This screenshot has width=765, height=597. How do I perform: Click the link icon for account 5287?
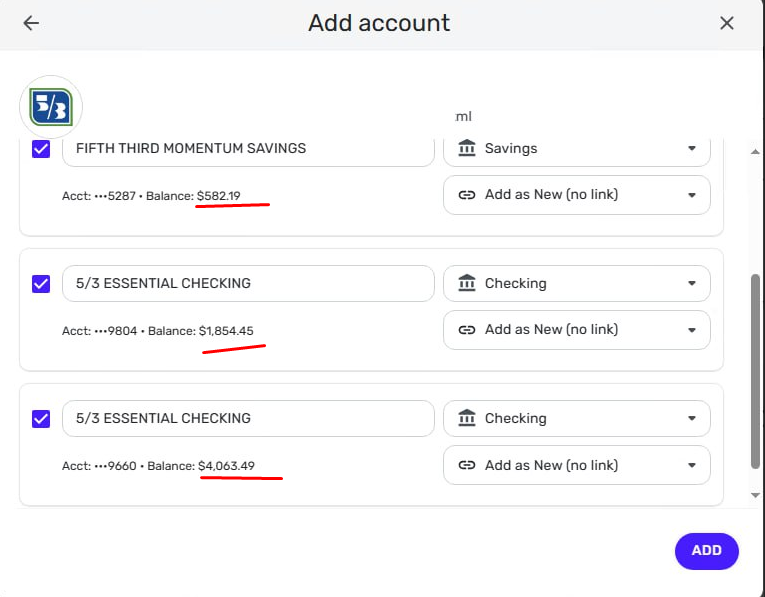click(x=467, y=195)
